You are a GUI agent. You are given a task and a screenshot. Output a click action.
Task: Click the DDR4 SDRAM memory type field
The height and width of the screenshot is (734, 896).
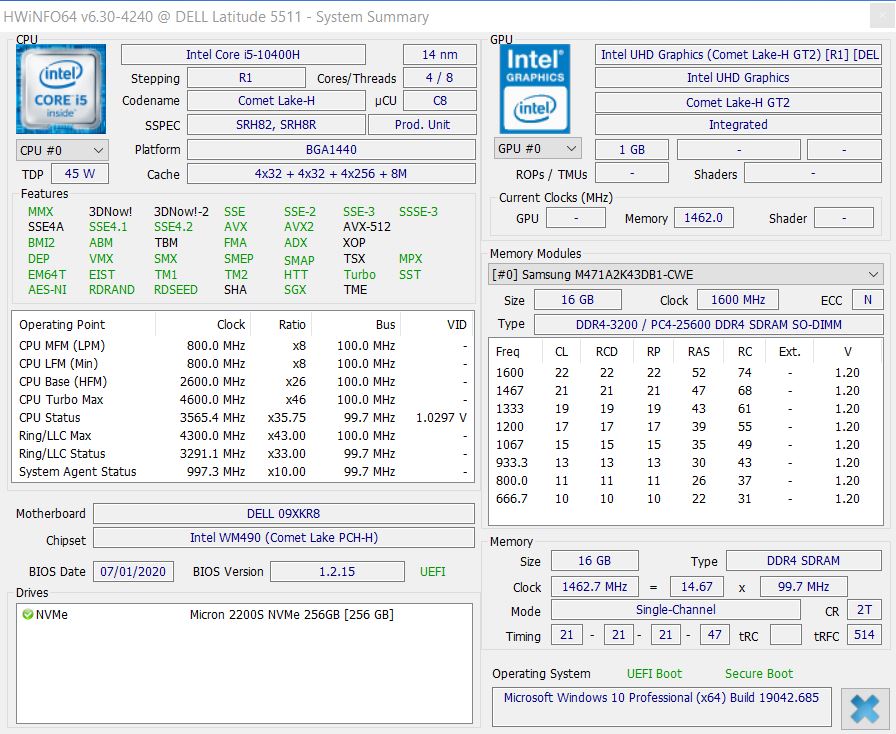point(803,561)
